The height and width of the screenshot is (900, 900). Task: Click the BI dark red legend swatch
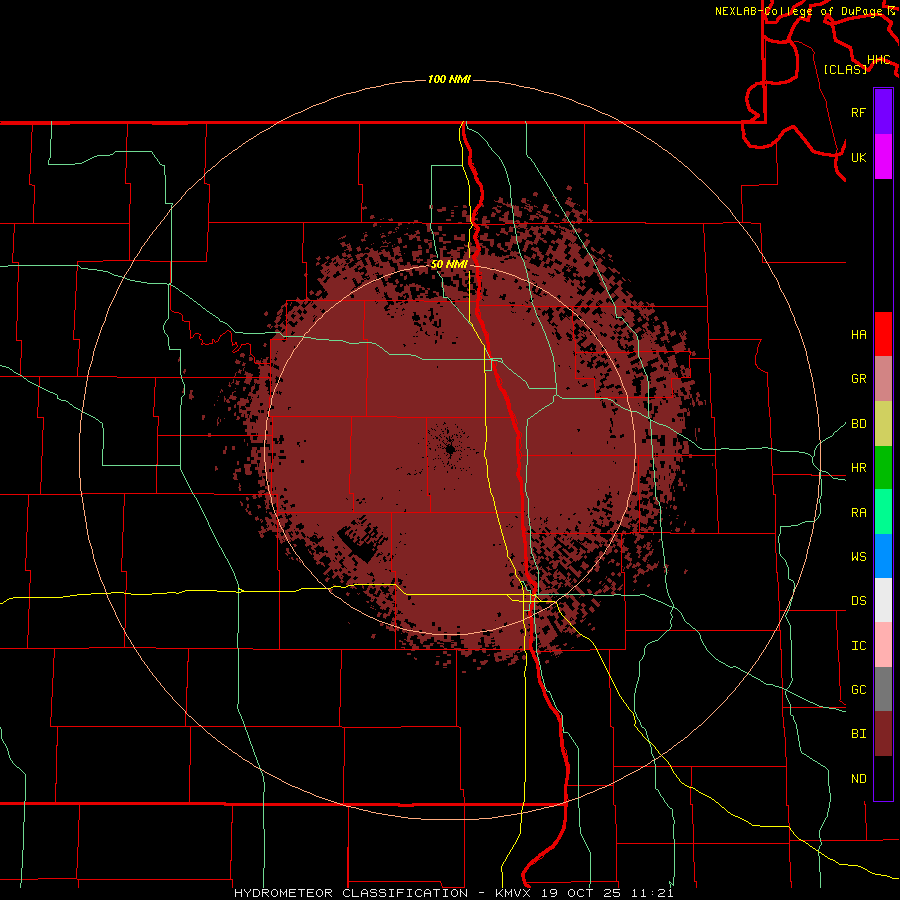tap(883, 734)
